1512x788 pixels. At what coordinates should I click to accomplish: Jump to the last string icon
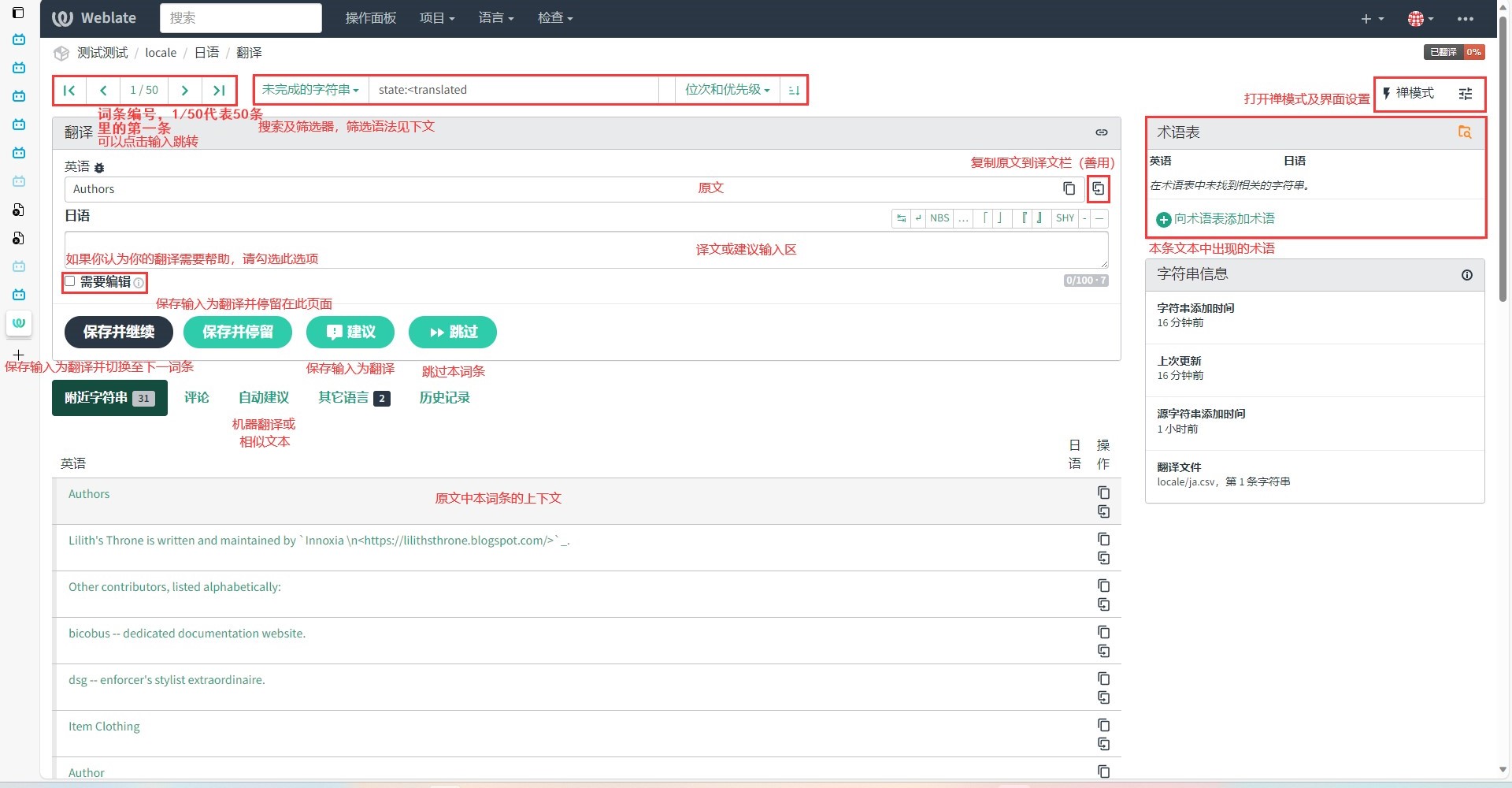click(x=219, y=91)
